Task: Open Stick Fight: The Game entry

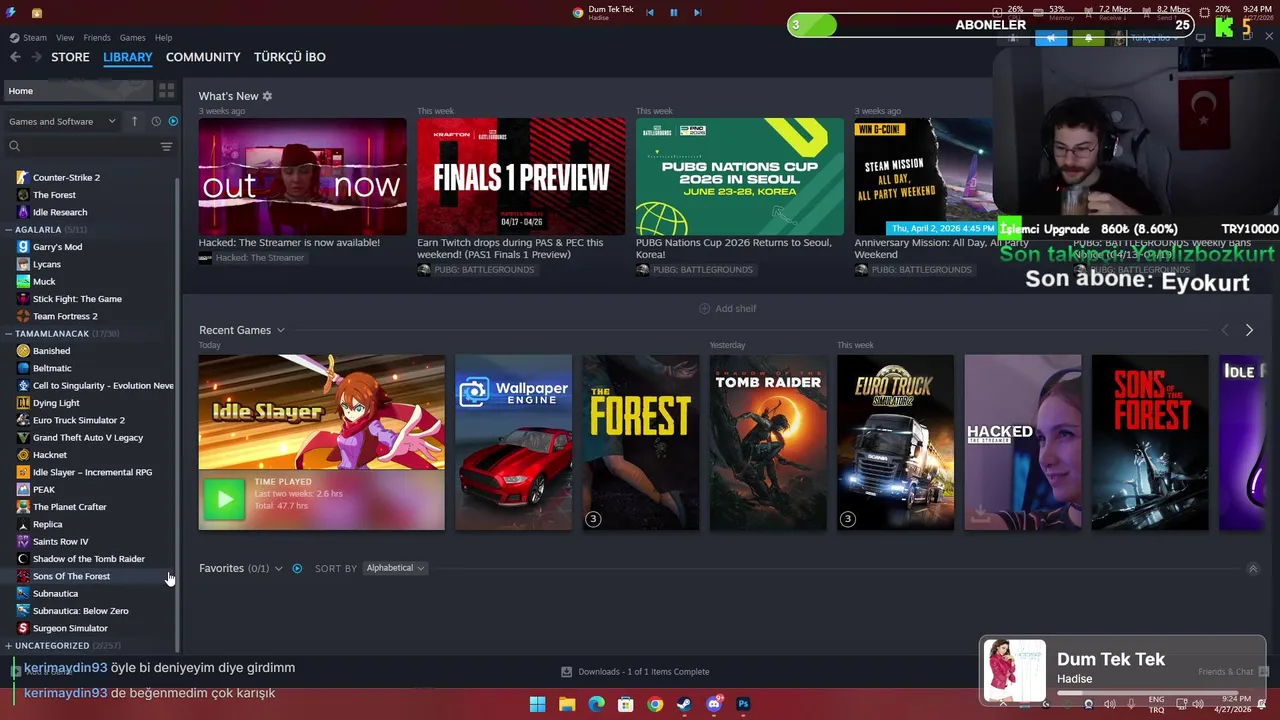Action: (x=77, y=299)
